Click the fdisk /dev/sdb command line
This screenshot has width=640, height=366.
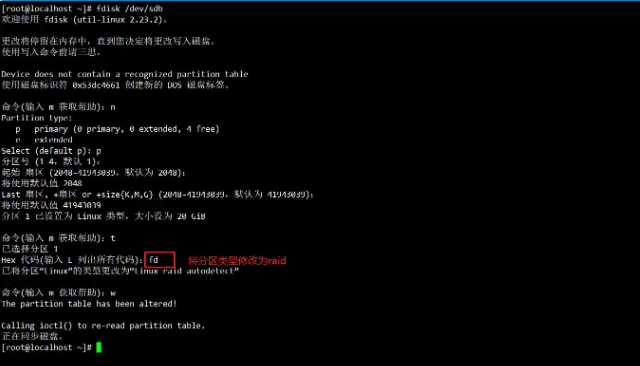point(82,8)
